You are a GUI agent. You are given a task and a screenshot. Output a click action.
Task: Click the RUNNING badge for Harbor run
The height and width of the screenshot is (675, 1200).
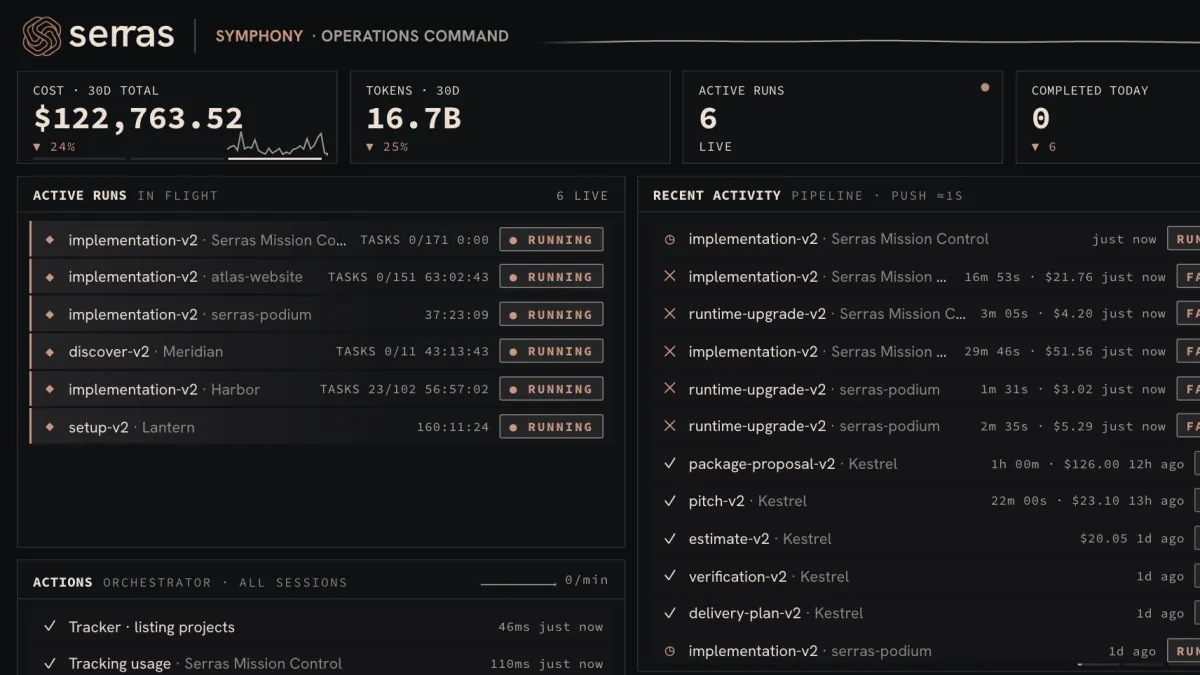click(551, 390)
